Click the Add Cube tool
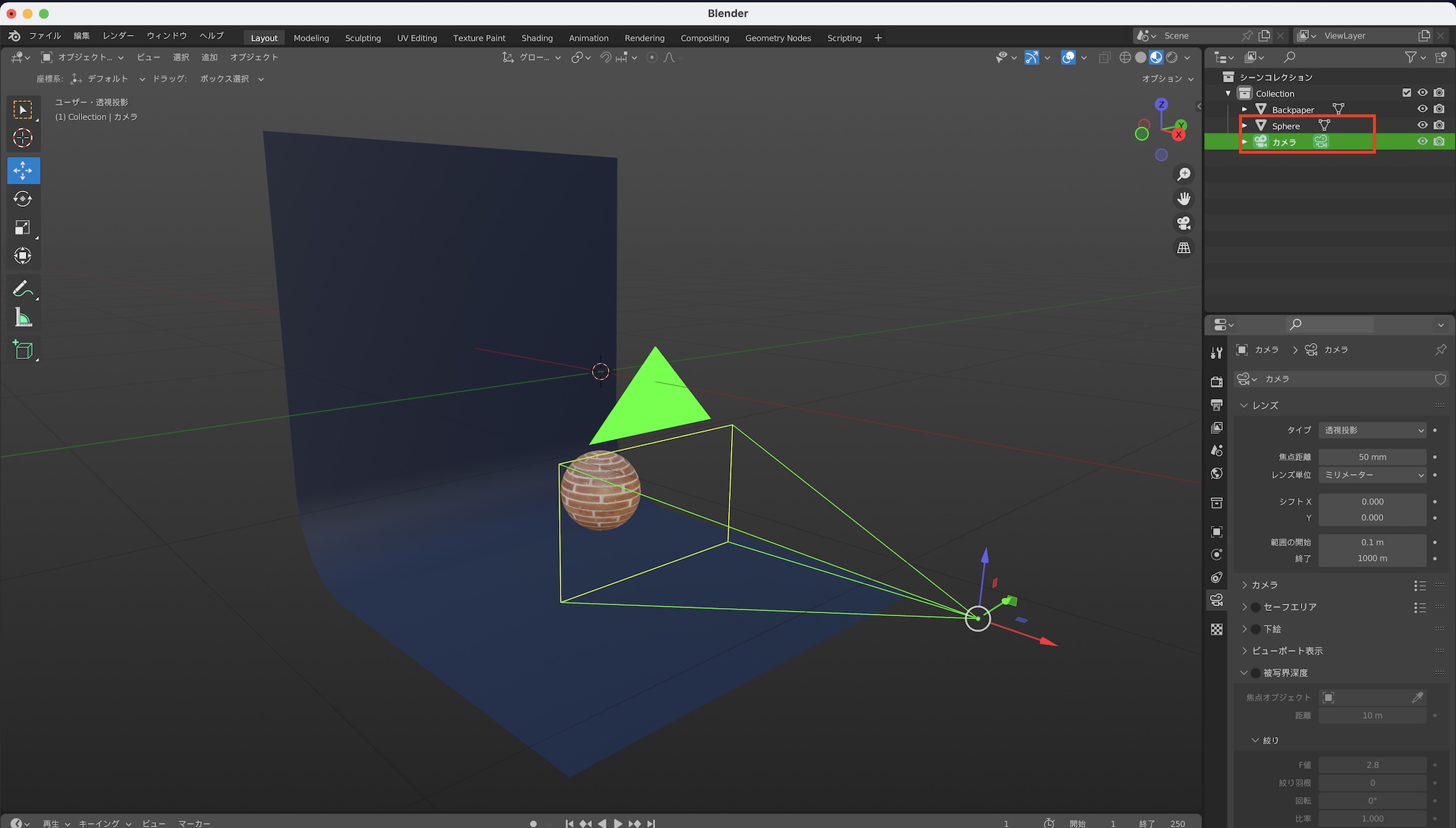Image resolution: width=1456 pixels, height=828 pixels. tap(23, 350)
